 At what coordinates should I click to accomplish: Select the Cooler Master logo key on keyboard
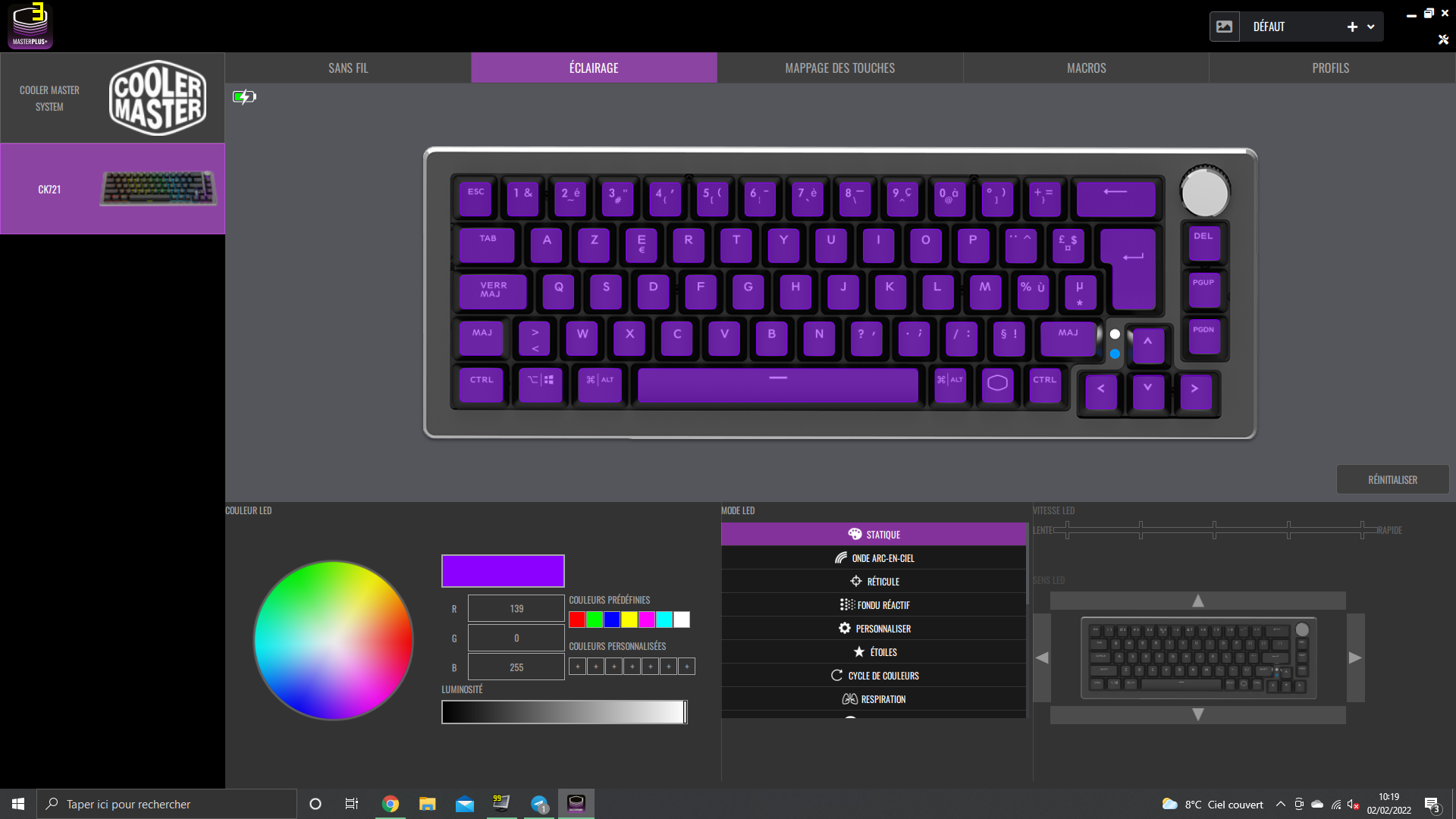click(x=997, y=383)
